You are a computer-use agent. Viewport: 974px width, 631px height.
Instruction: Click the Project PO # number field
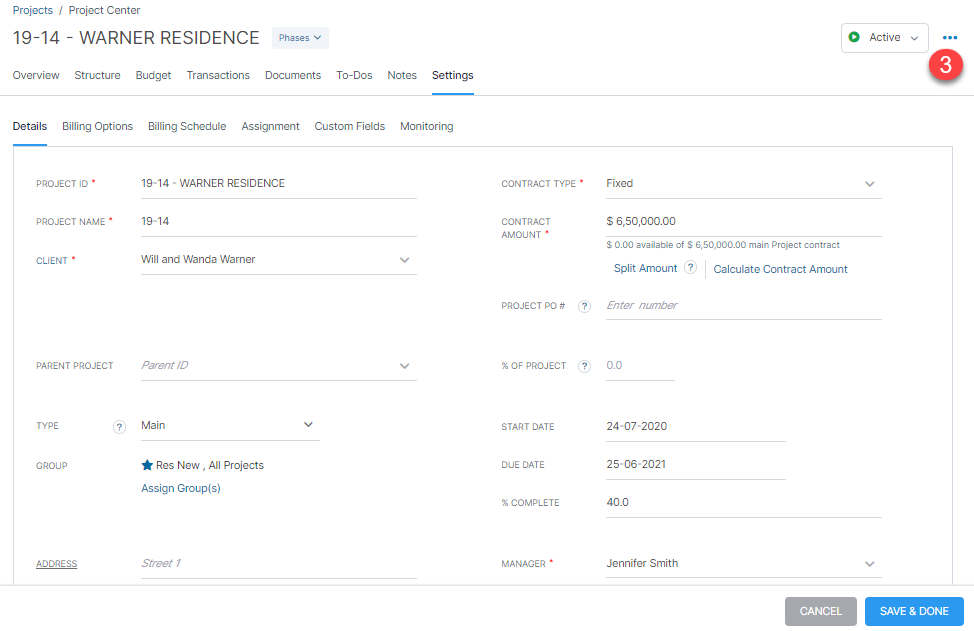coord(744,306)
